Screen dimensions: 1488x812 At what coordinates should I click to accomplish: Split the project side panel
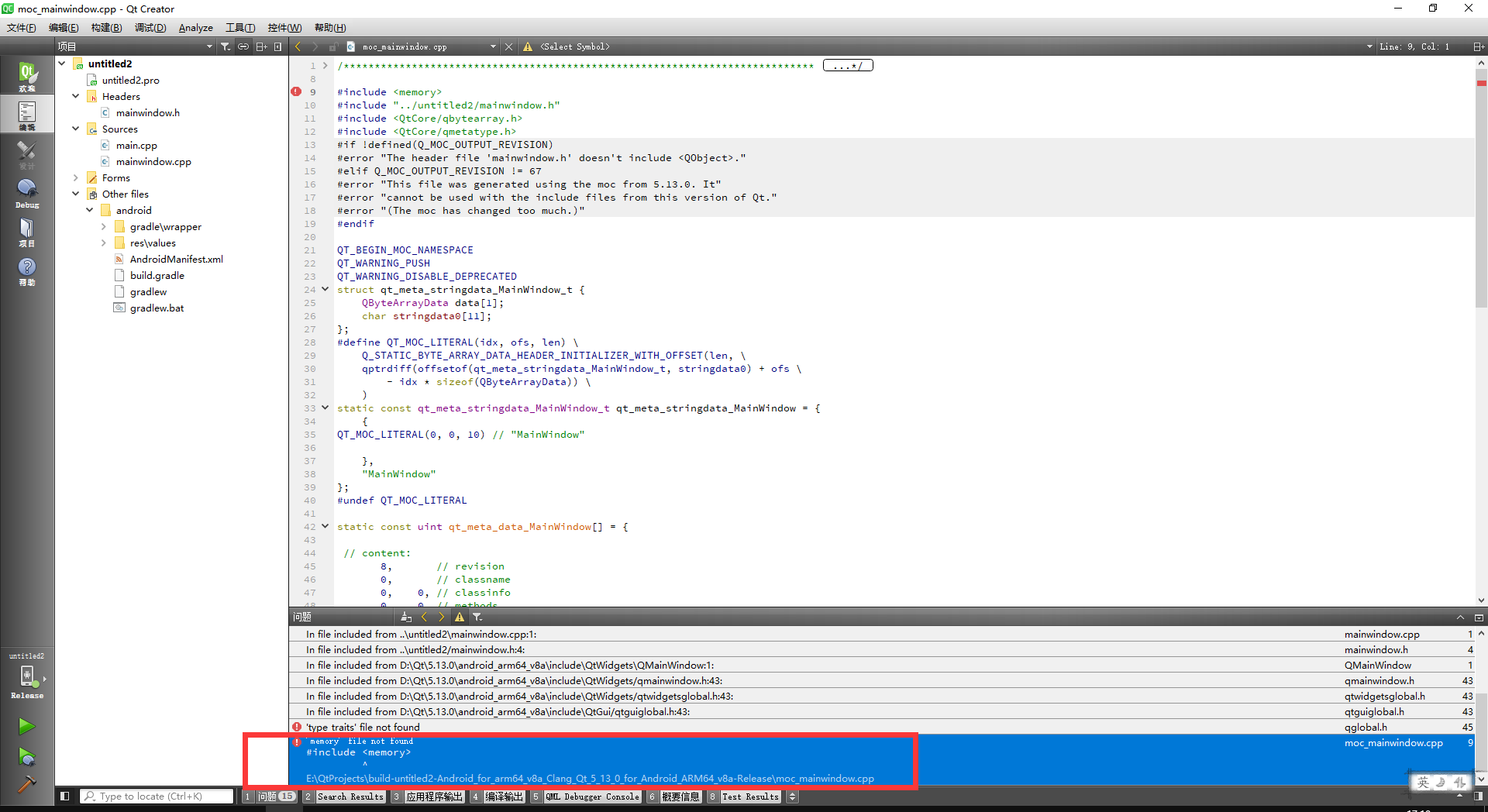point(261,46)
